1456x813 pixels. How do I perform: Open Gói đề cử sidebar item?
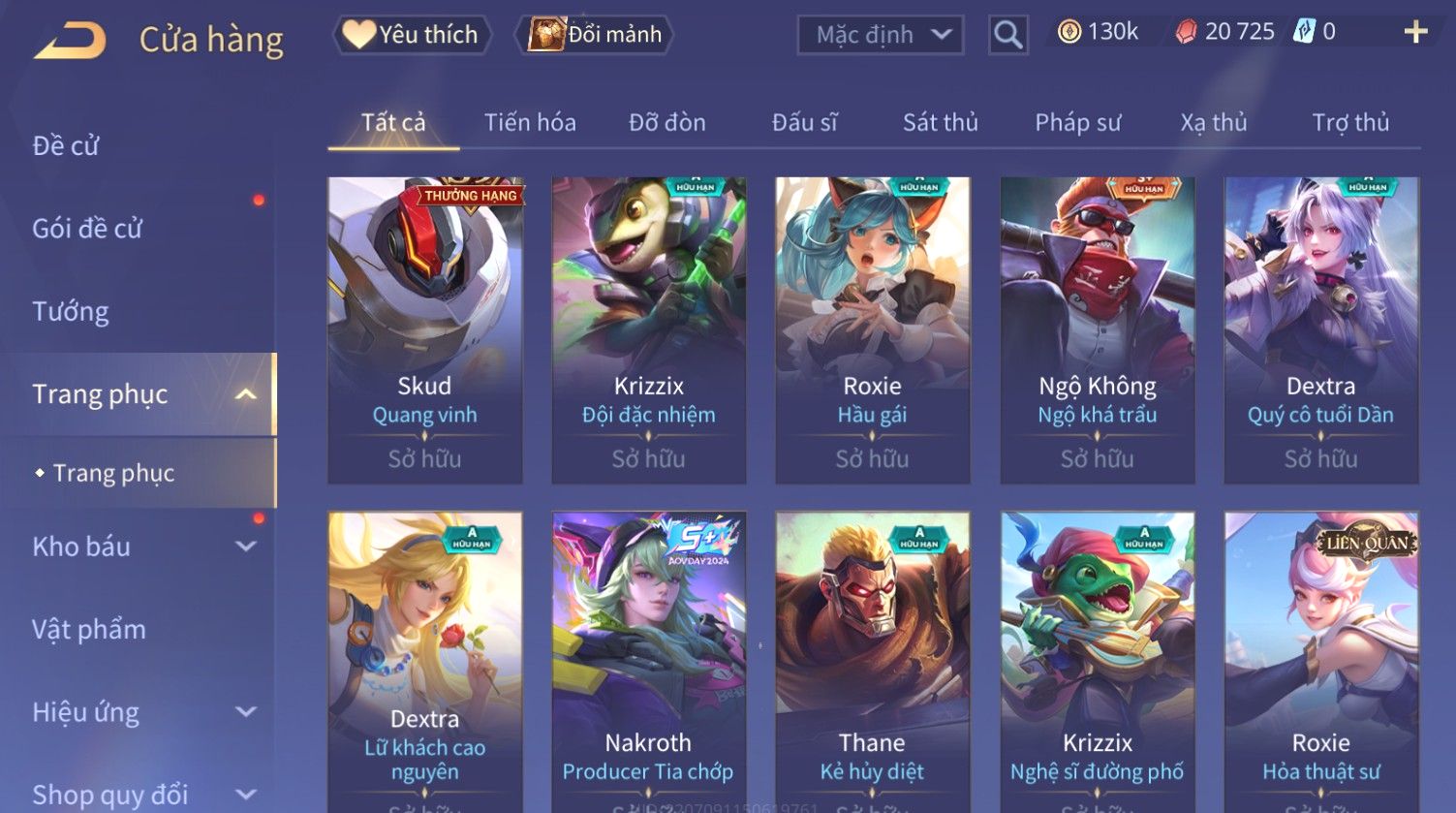click(x=87, y=229)
